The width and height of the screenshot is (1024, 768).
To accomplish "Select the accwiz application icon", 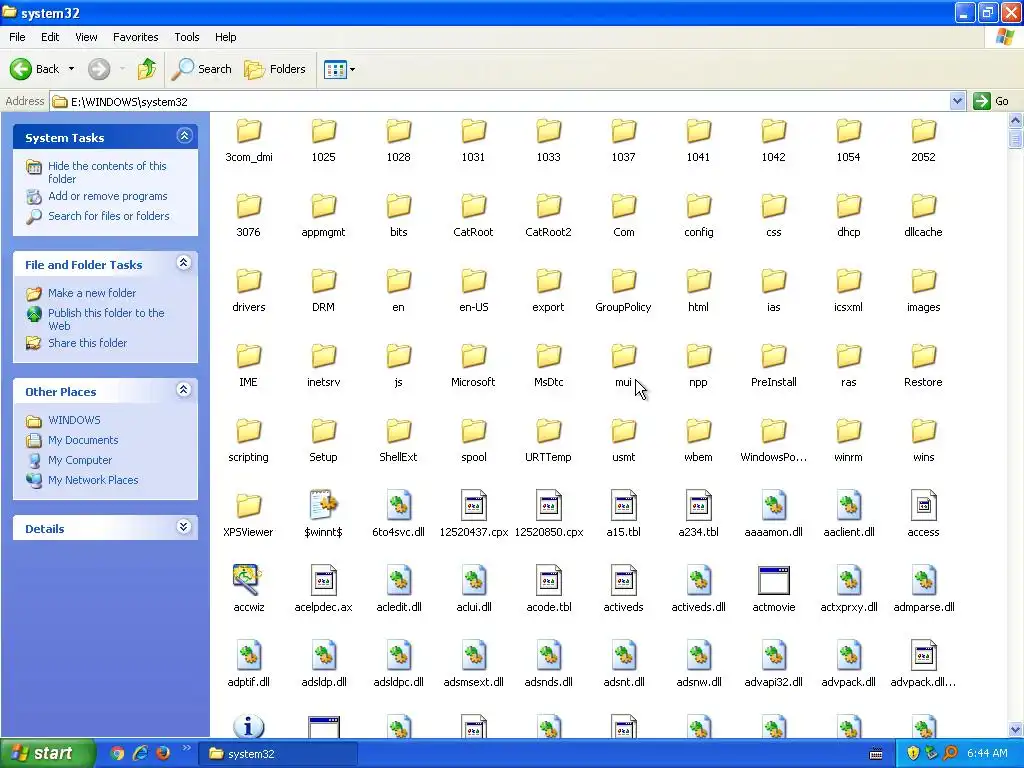I will [x=248, y=580].
